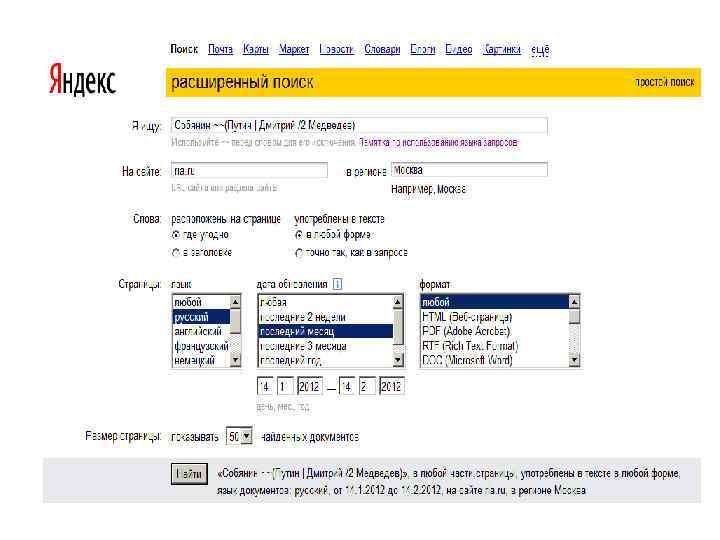Select последний месяц option
Screen dimensions: 720x540
tap(326, 331)
